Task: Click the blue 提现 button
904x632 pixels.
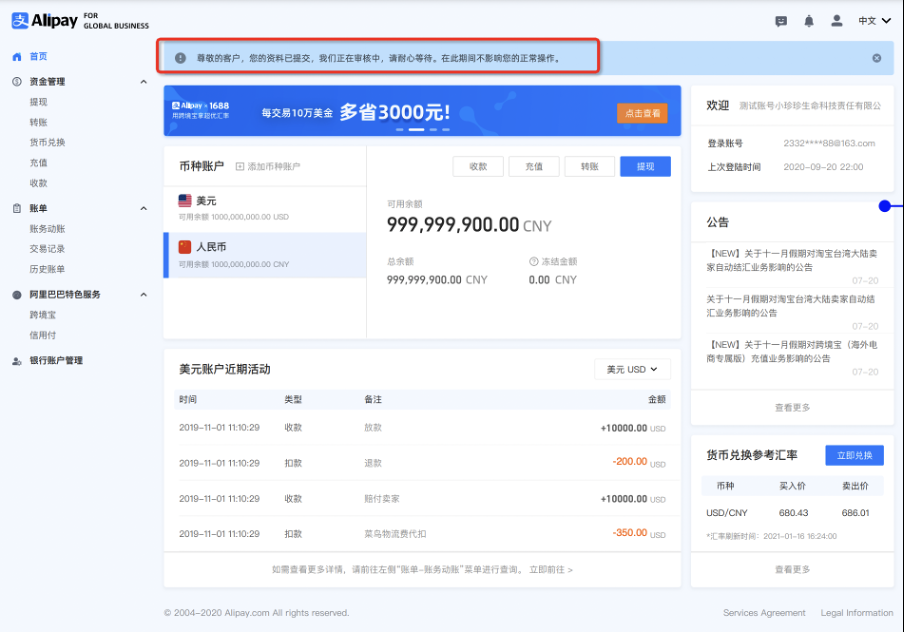Action: [645, 167]
